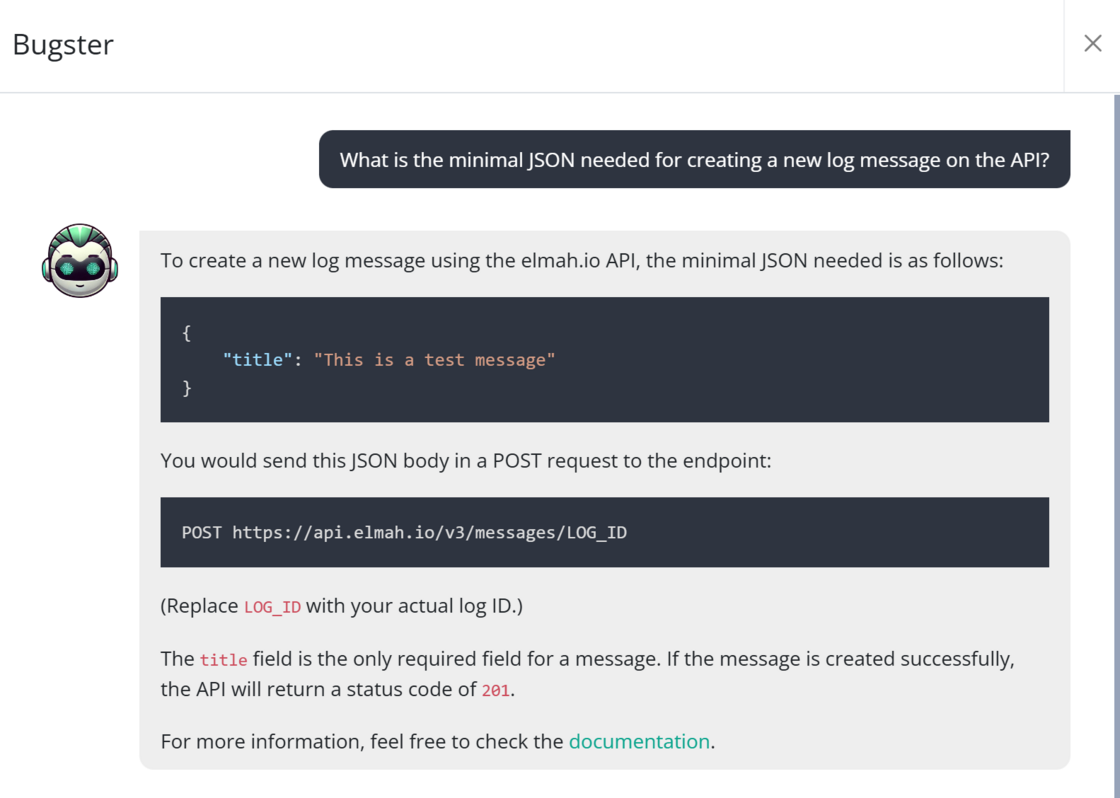Click the red LOG_ID inline code
The image size is (1120, 798).
272,607
